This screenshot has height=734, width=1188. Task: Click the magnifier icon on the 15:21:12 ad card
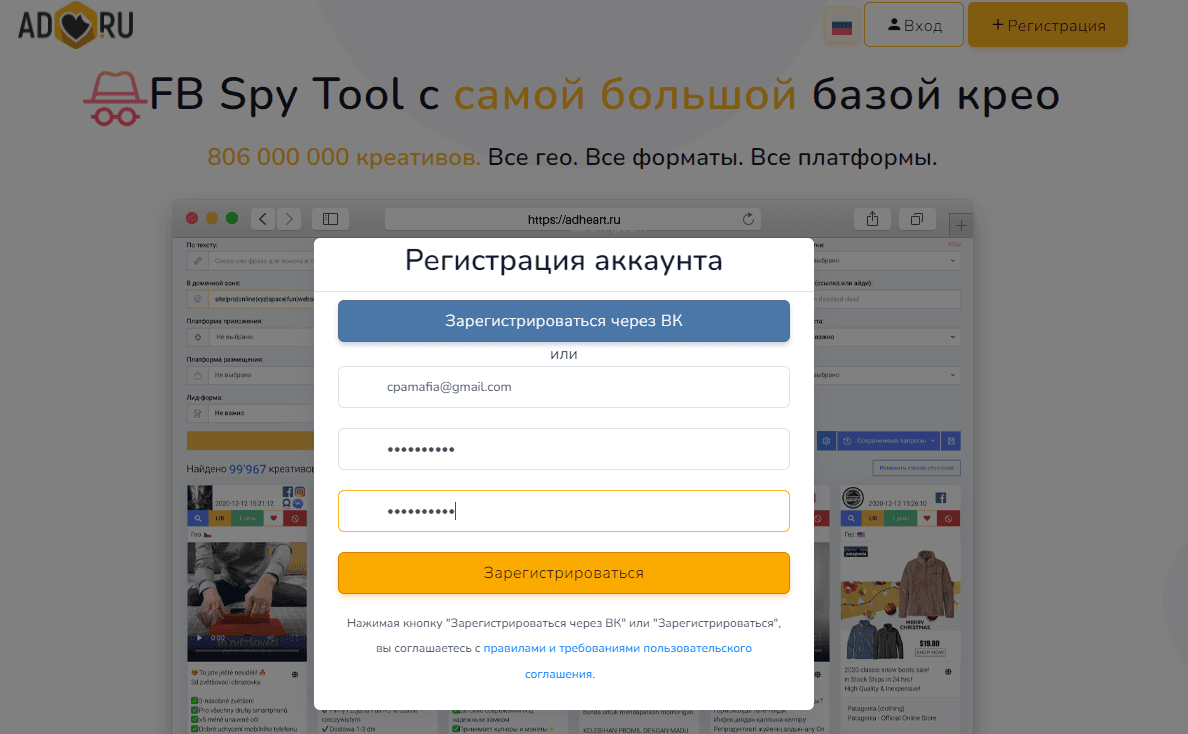pos(198,518)
